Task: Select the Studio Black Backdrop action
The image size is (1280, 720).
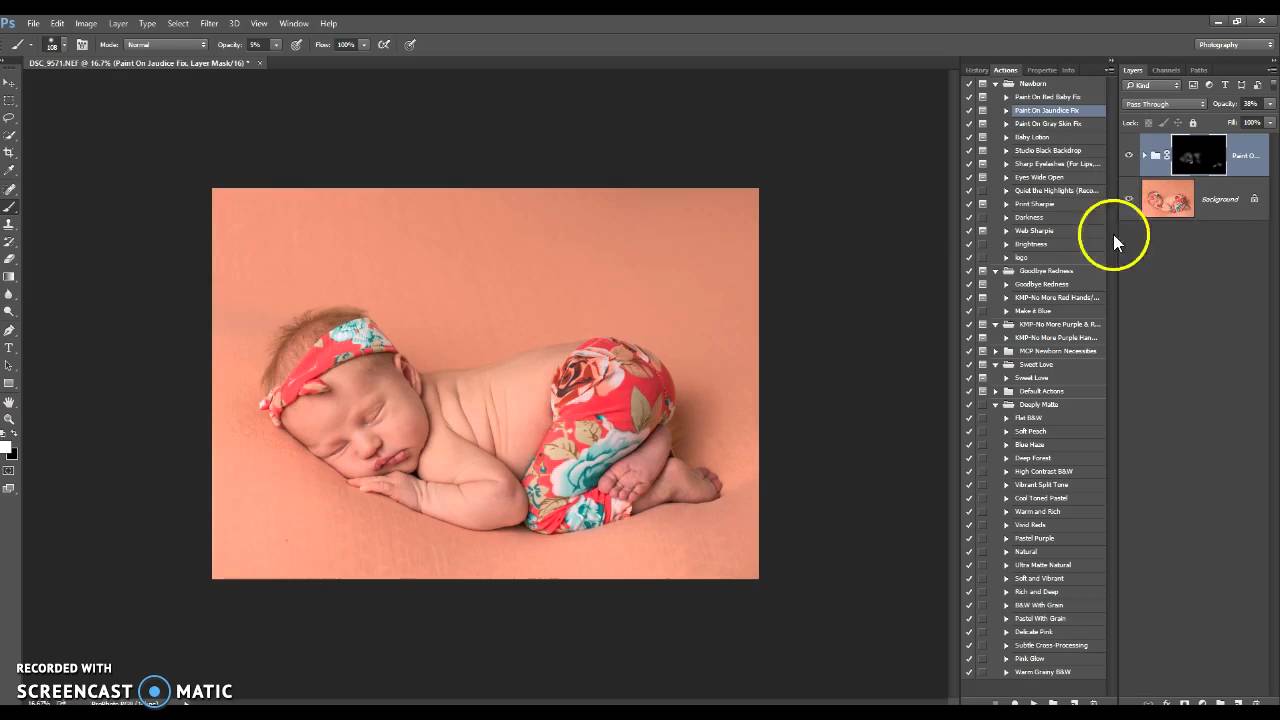Action: click(1048, 151)
